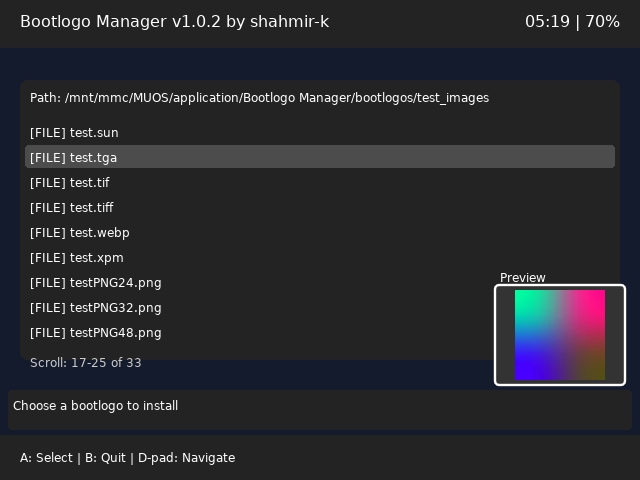
Task: Choose test.xpm from the list
Action: (320, 258)
